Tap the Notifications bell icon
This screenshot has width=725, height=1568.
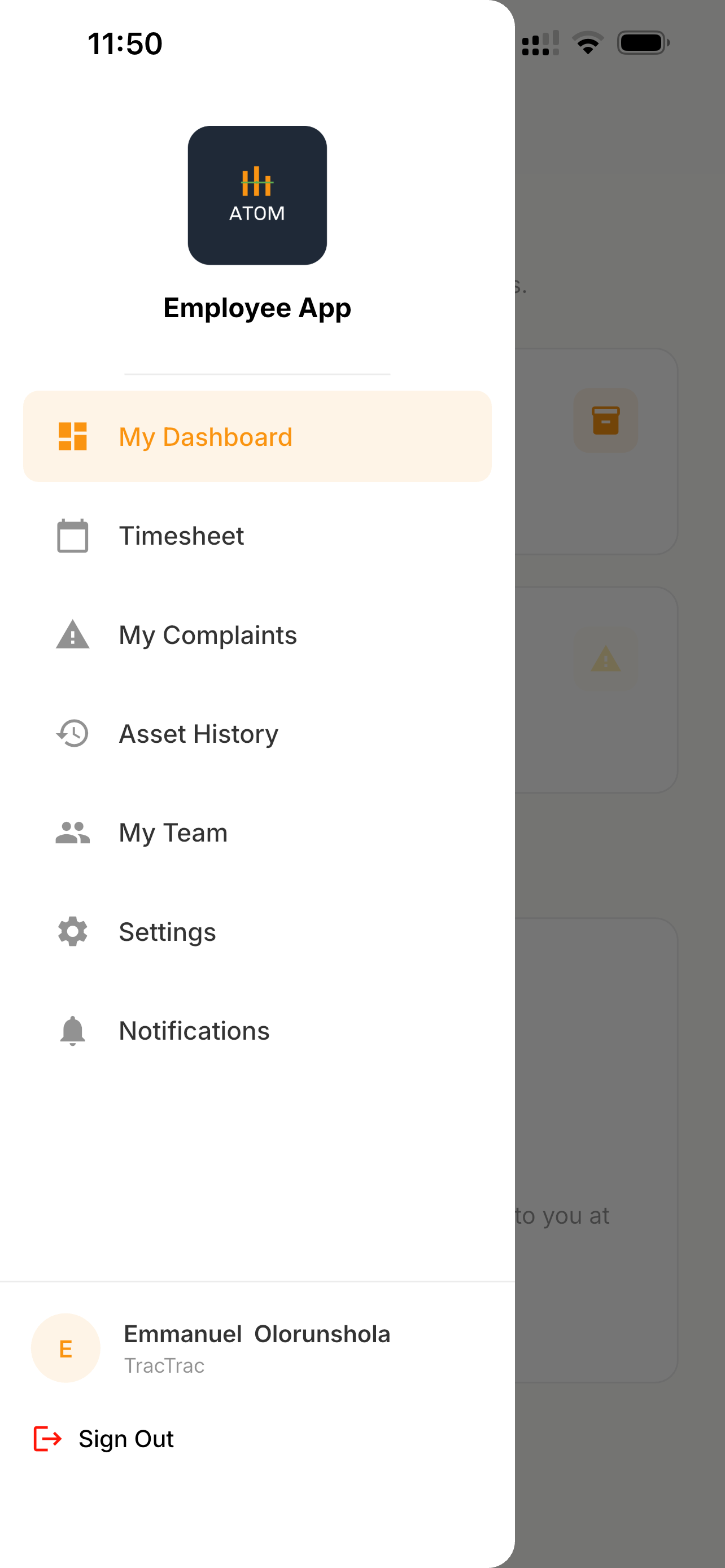coord(72,1031)
